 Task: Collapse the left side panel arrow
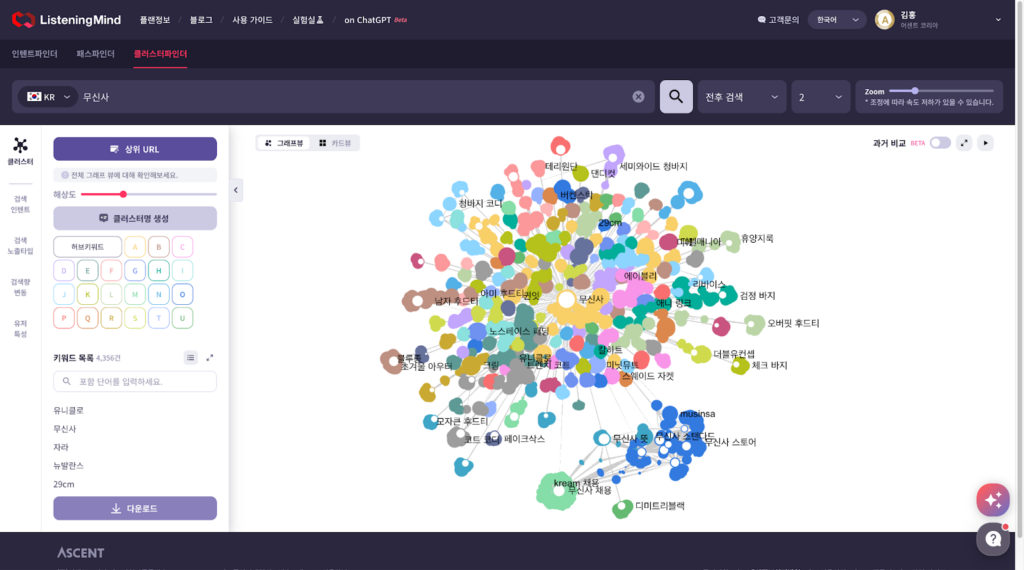coord(237,190)
